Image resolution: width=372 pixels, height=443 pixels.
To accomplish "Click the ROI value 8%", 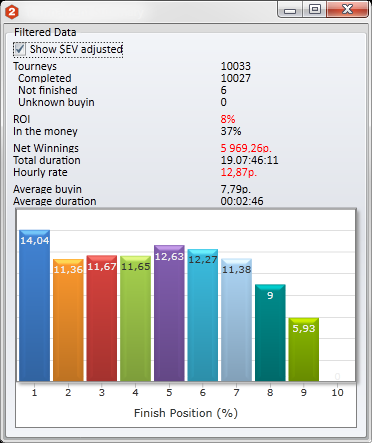I will [228, 119].
